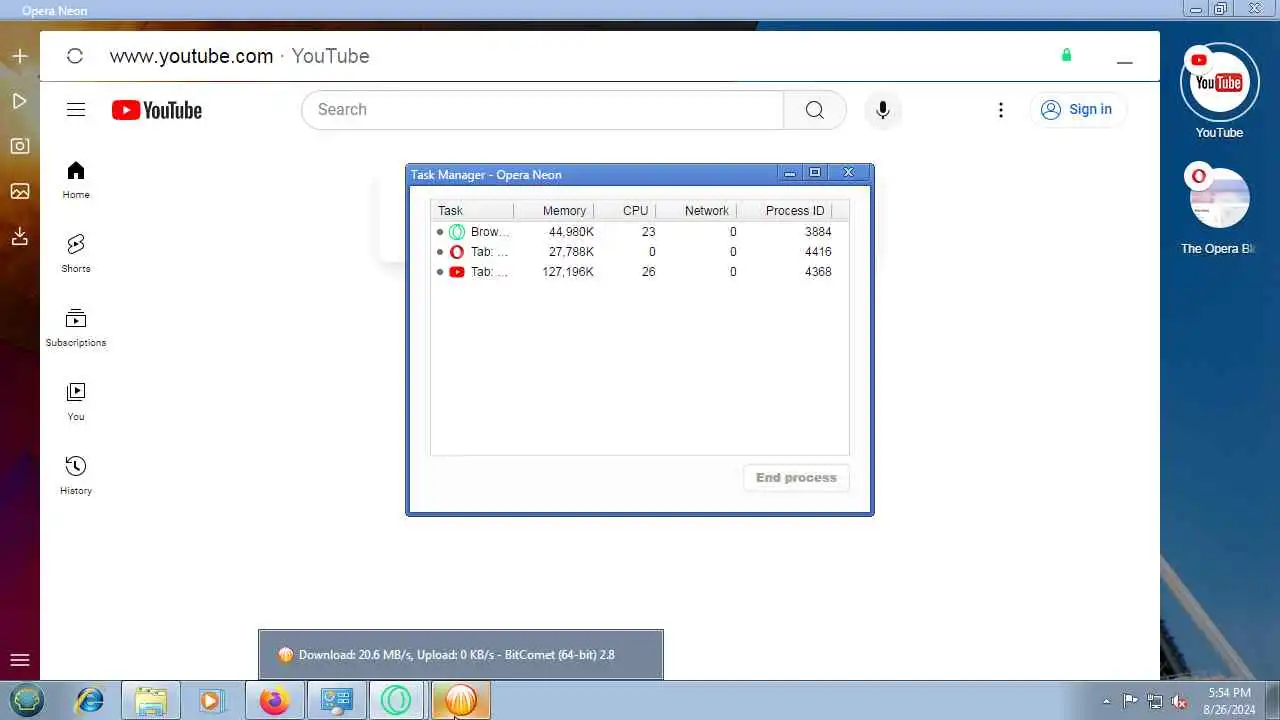Go to YouTube Home in sidebar
The height and width of the screenshot is (720, 1280).
tap(76, 181)
